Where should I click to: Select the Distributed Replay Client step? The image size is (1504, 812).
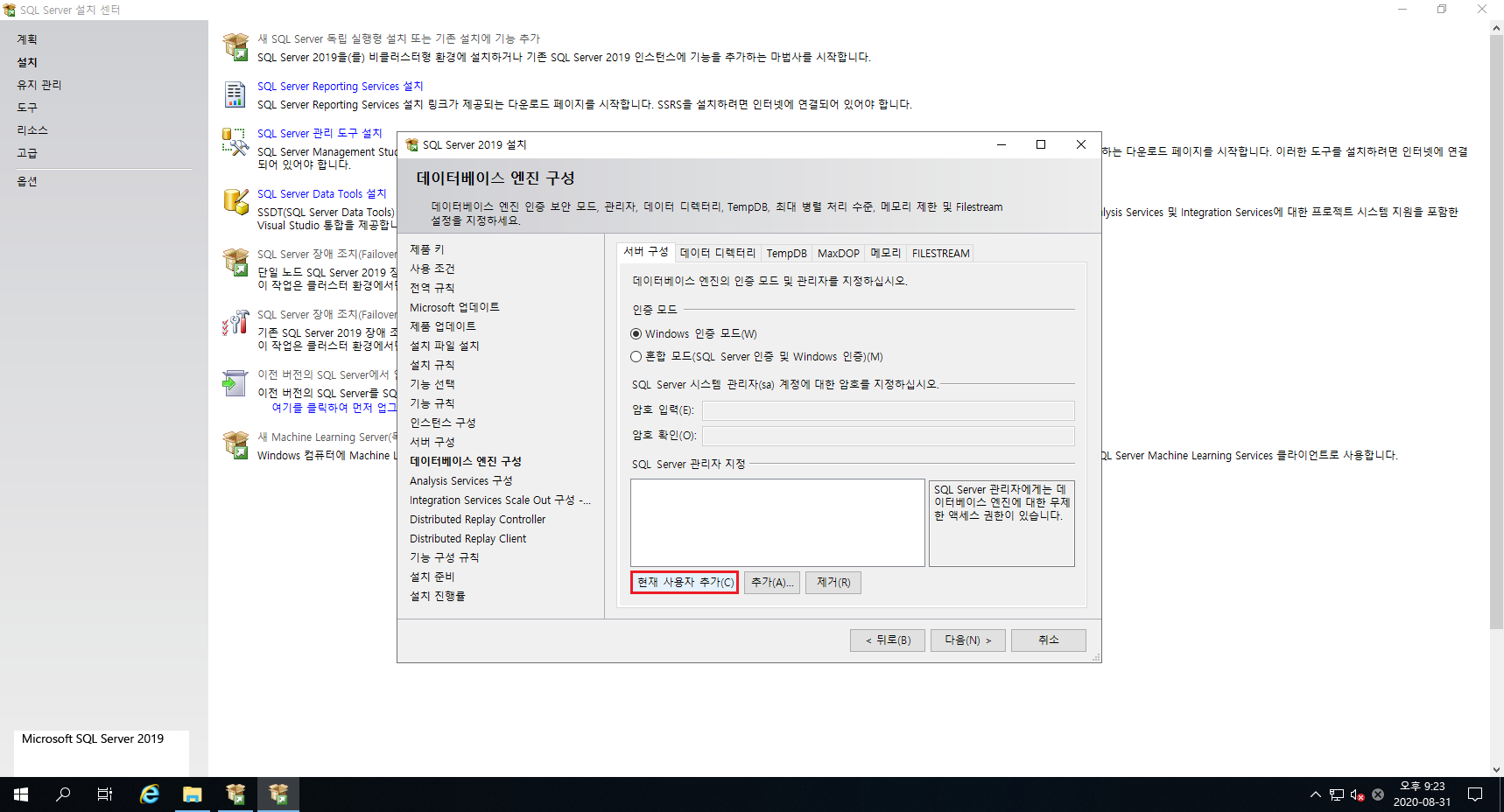click(467, 538)
